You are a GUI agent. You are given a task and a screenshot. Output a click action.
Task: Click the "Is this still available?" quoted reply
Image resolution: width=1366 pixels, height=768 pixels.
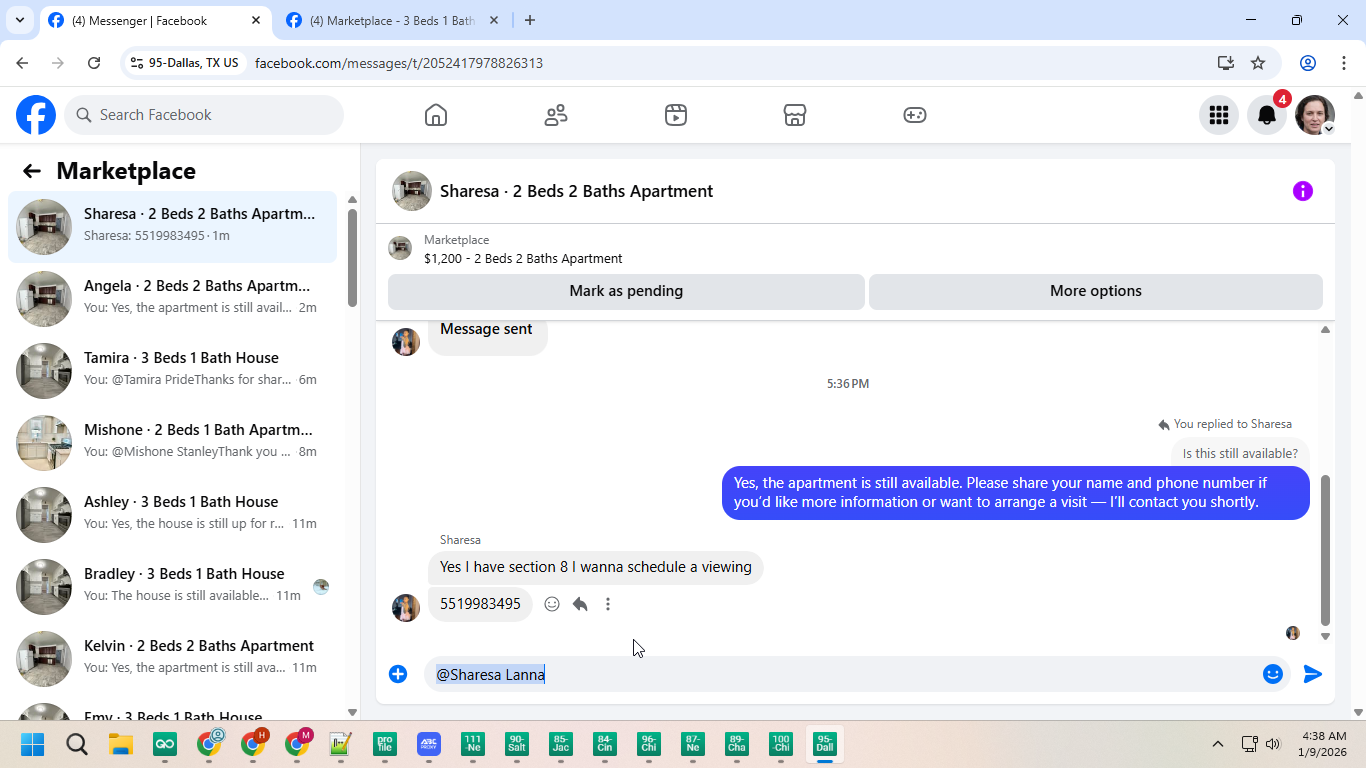(1240, 453)
